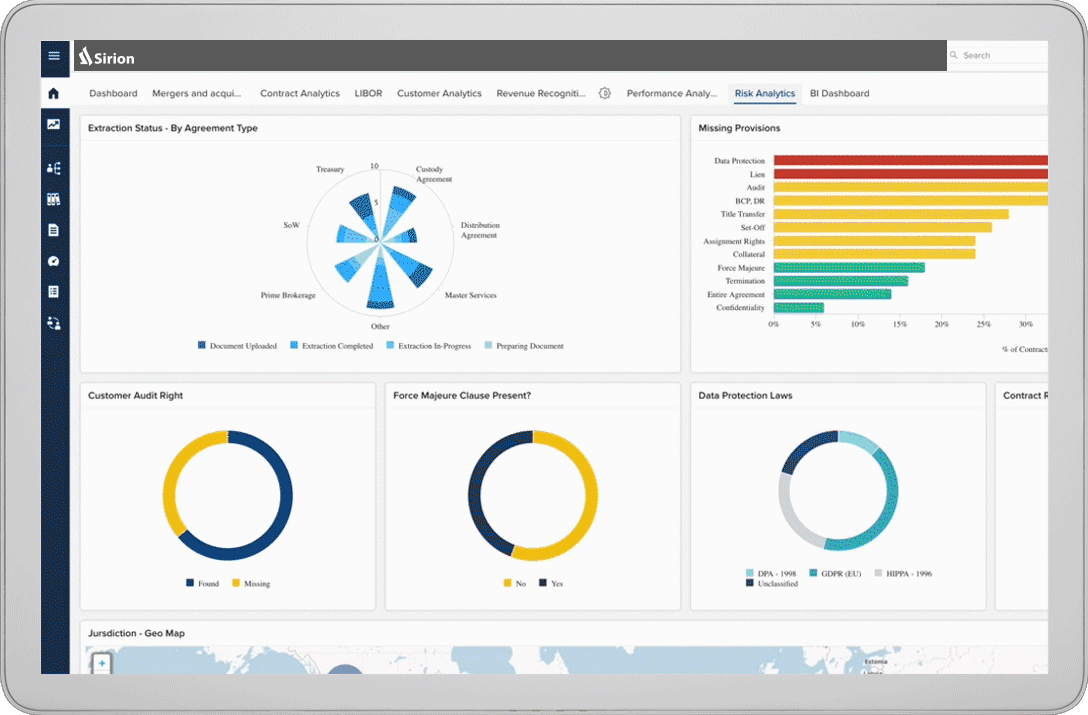Click the GDPR (EU) legend color swatch
The width and height of the screenshot is (1088, 715).
click(x=813, y=574)
